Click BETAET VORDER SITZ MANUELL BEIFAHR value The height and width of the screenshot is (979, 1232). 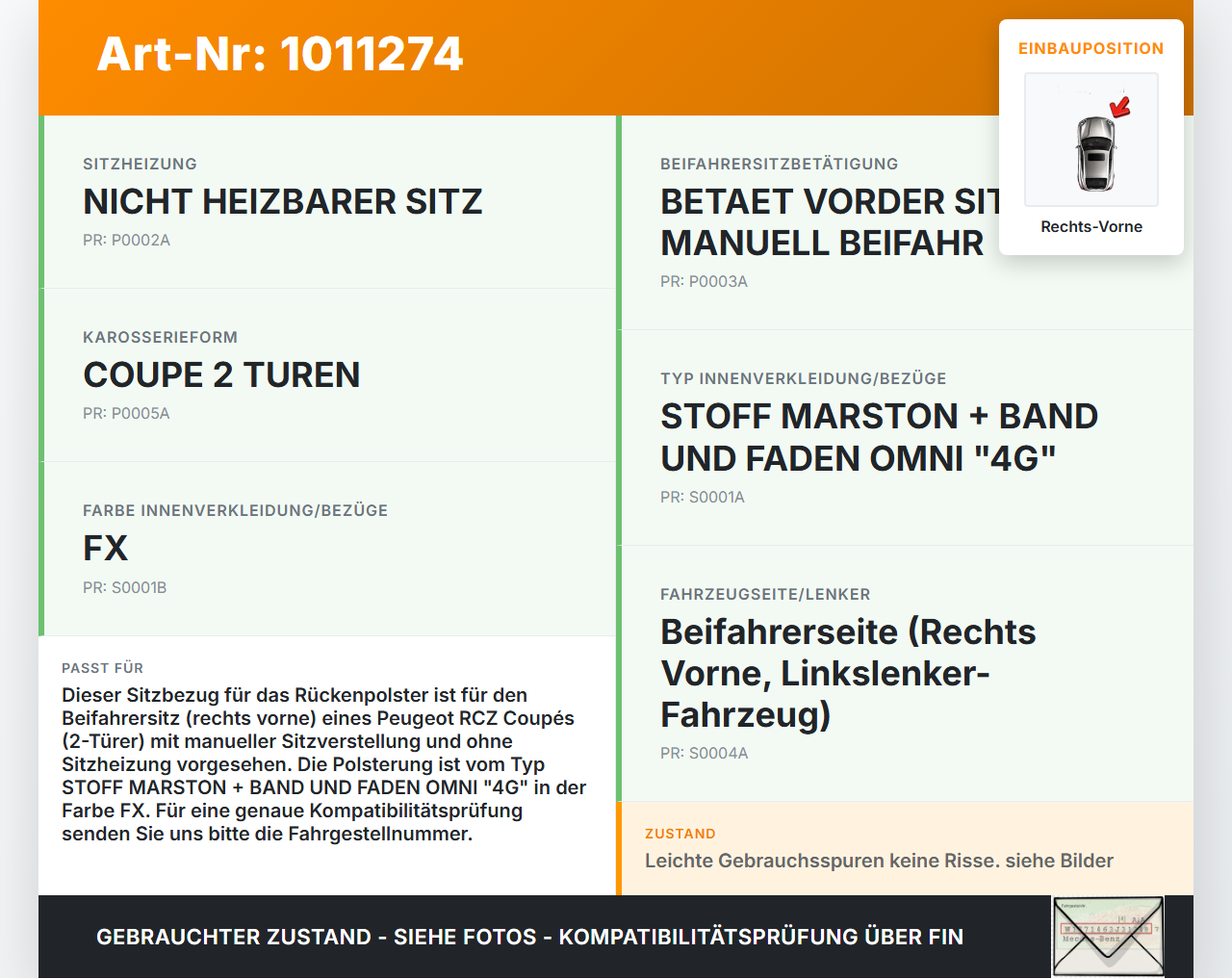830,222
